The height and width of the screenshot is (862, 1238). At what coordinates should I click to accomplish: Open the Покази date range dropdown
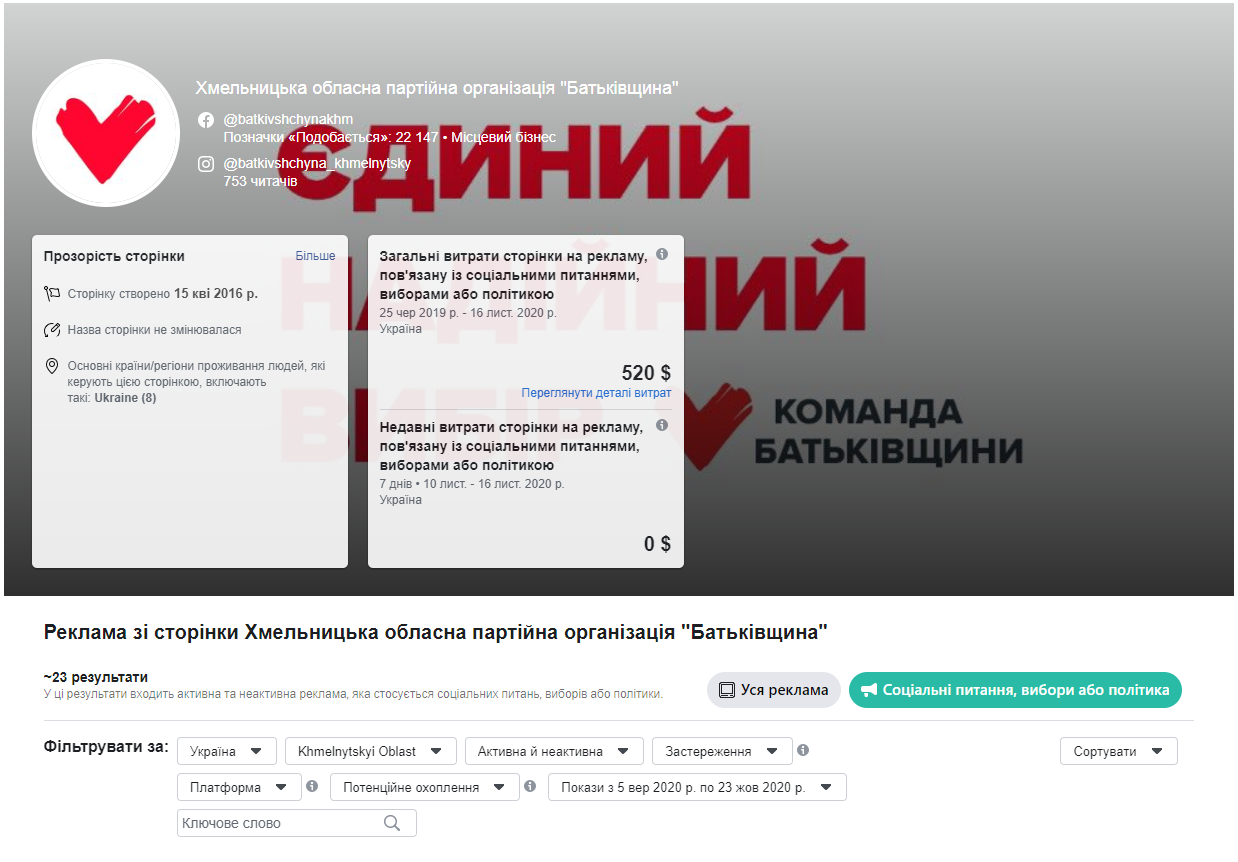(x=697, y=787)
